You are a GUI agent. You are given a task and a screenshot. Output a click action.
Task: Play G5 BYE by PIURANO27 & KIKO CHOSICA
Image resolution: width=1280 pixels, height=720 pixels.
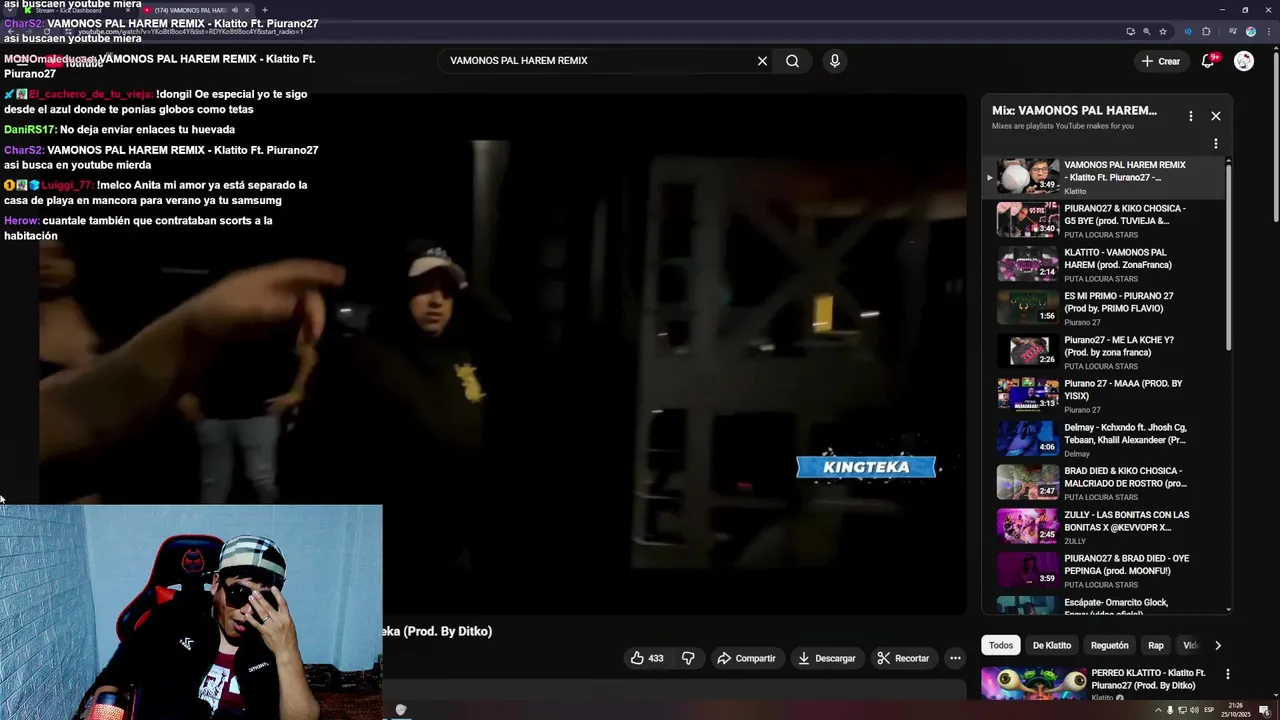coord(1103,220)
